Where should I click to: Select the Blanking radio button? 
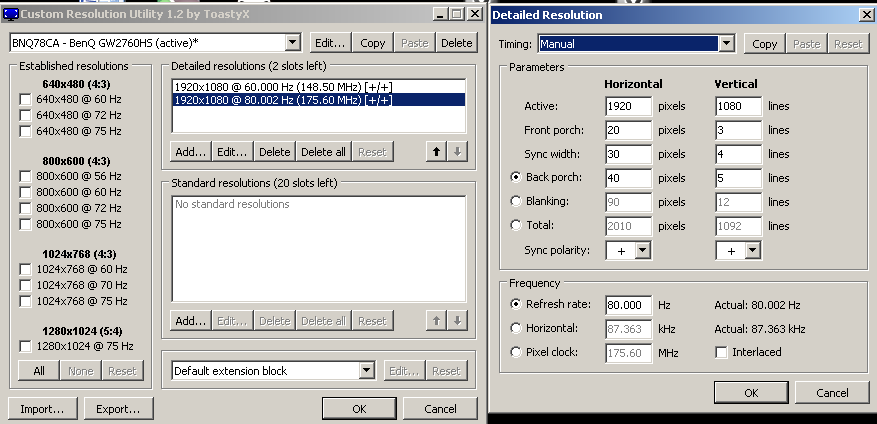click(x=516, y=201)
